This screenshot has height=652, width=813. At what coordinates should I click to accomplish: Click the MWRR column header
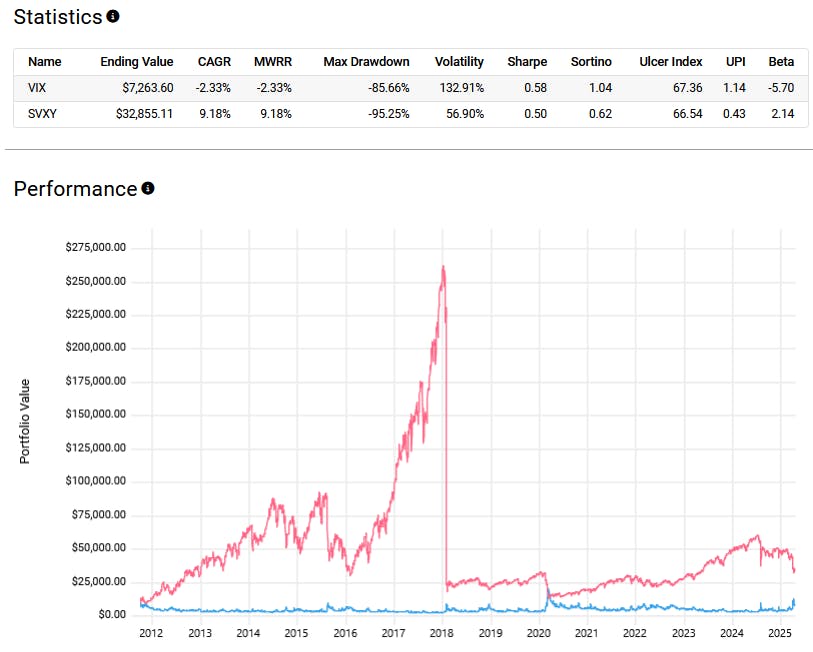[x=273, y=61]
